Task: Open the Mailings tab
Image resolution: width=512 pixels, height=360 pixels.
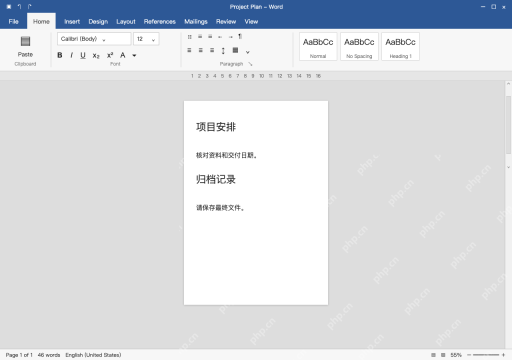Action: pyautogui.click(x=196, y=22)
